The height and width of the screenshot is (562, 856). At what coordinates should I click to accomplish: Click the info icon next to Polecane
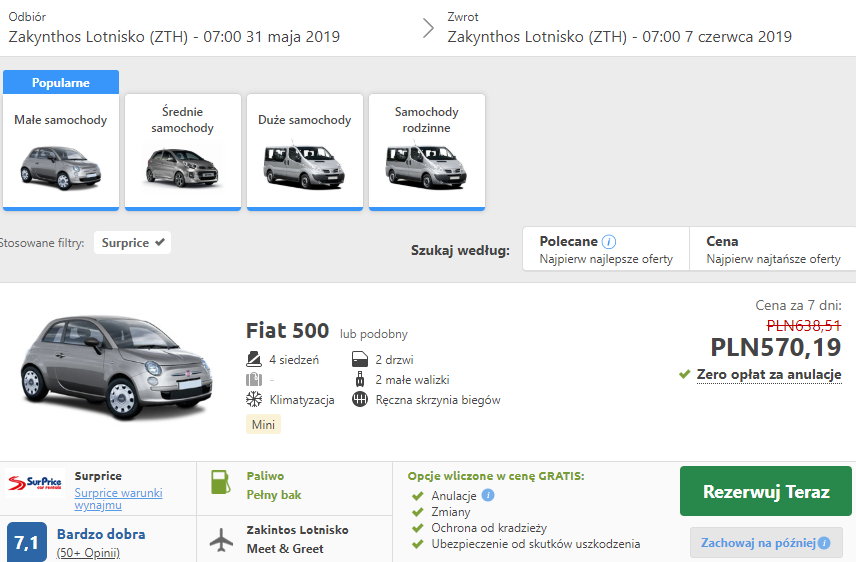point(609,242)
